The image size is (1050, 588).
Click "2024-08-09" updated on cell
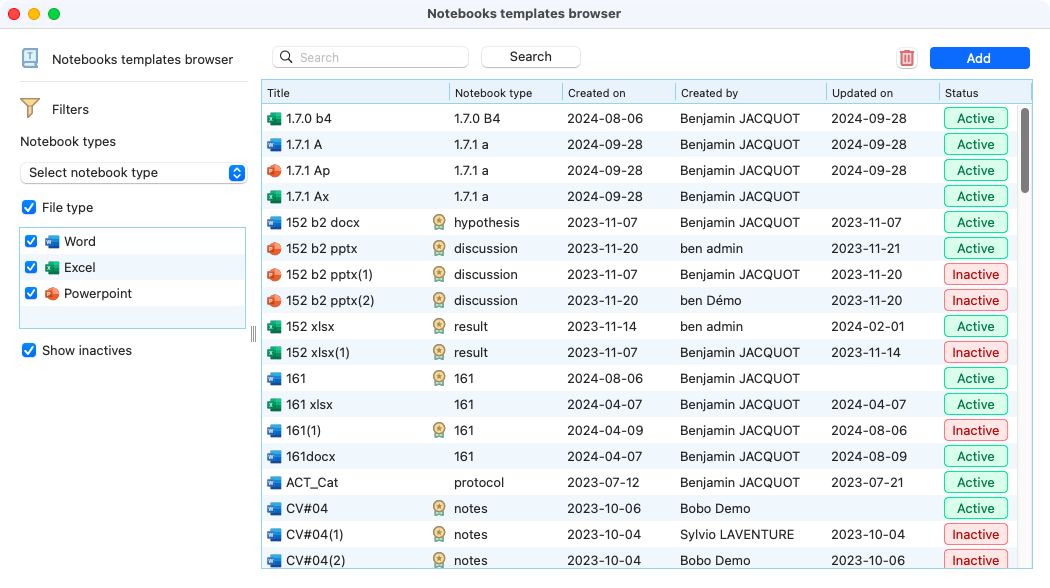(x=869, y=457)
